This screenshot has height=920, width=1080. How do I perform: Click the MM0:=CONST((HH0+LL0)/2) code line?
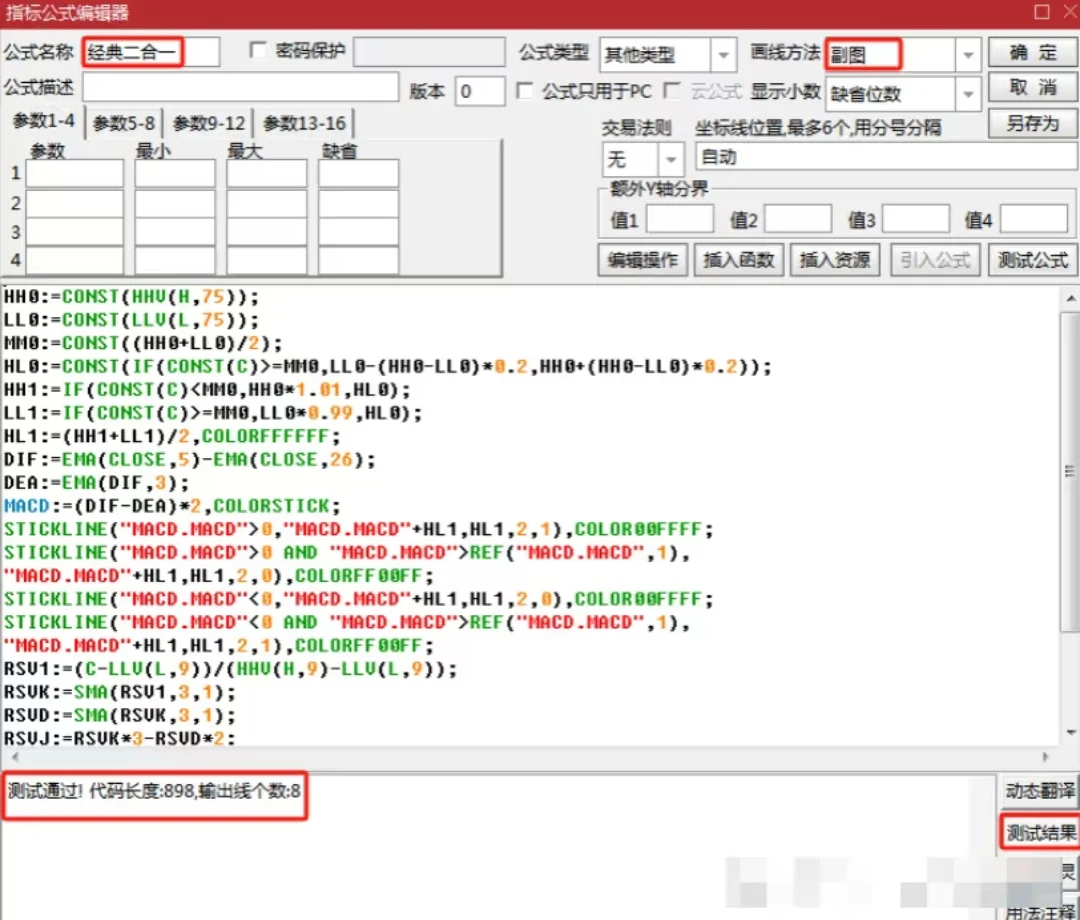[143, 343]
